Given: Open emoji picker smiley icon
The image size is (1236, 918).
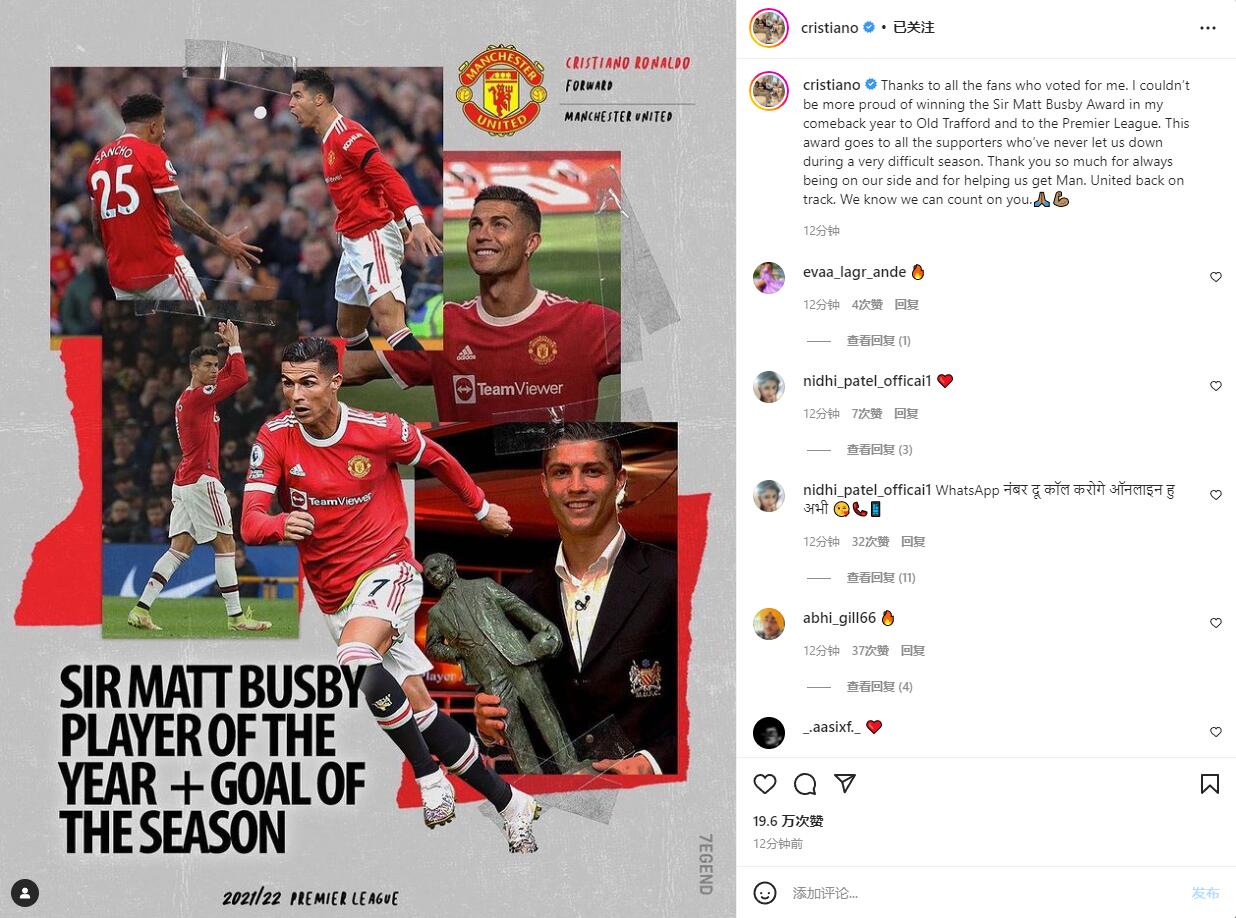Looking at the screenshot, I should pyautogui.click(x=765, y=892).
